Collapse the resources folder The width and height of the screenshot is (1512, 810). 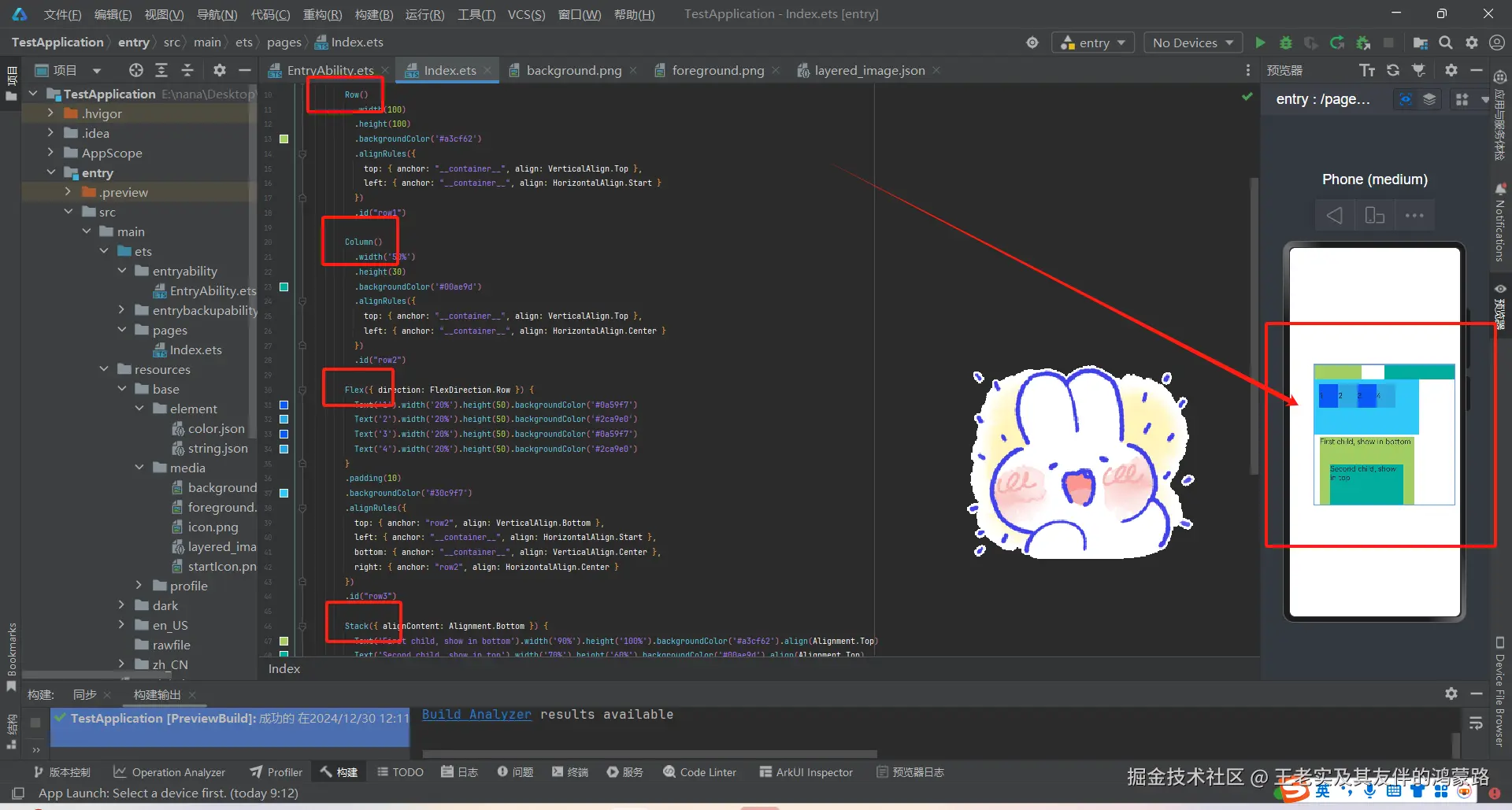pos(104,369)
